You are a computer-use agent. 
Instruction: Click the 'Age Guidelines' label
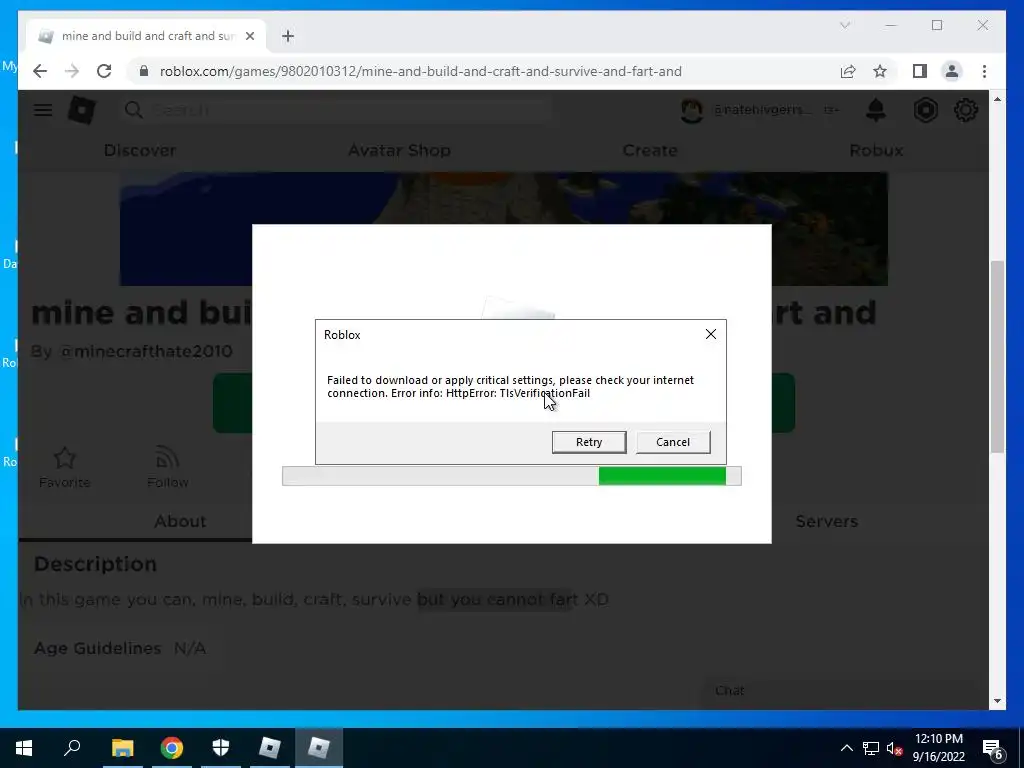[x=97, y=648]
